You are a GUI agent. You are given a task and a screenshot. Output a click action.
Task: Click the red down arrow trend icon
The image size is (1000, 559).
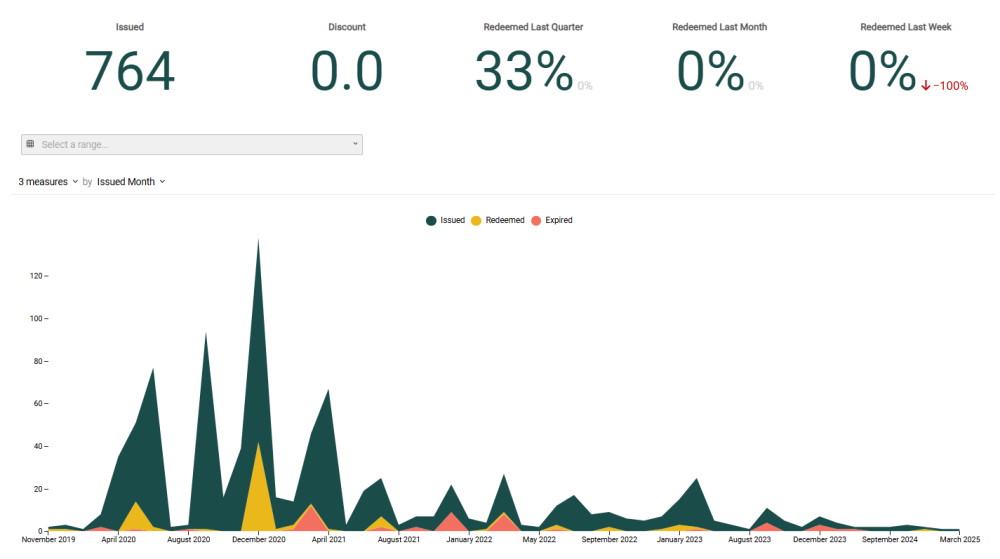[x=926, y=86]
